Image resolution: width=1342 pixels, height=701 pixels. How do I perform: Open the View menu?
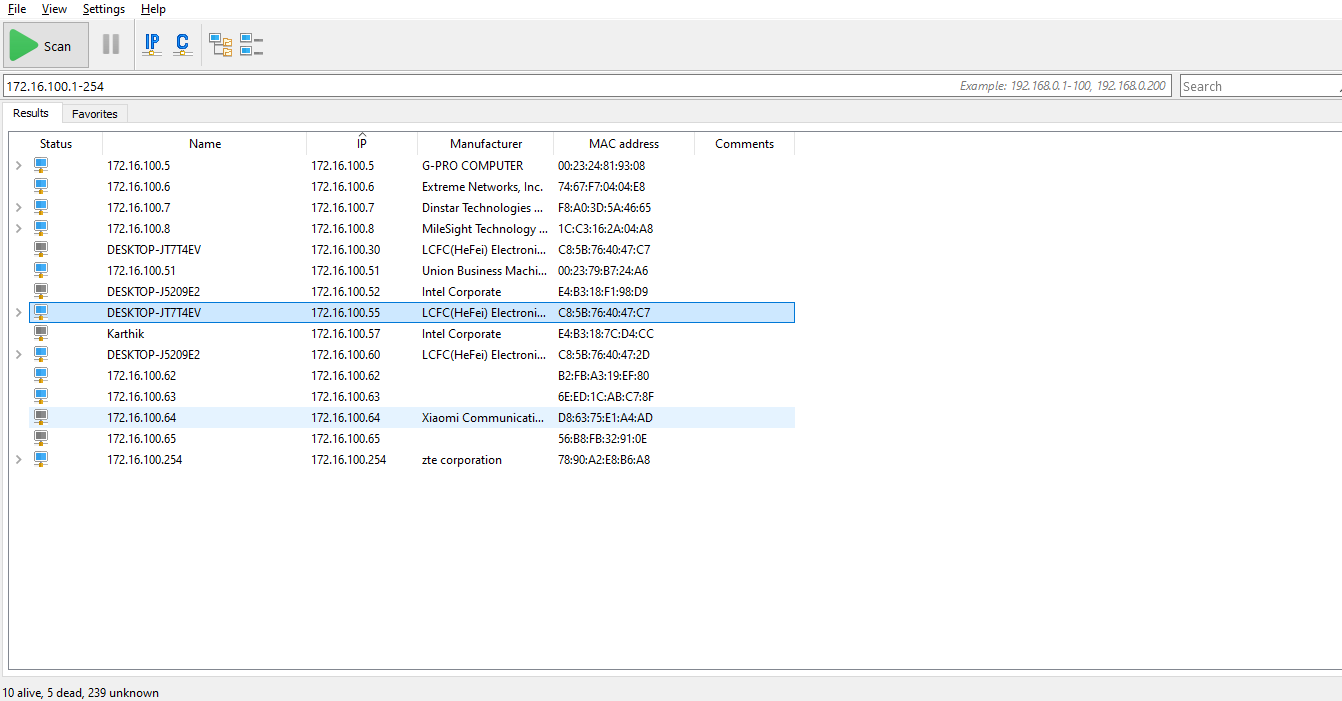pyautogui.click(x=54, y=9)
